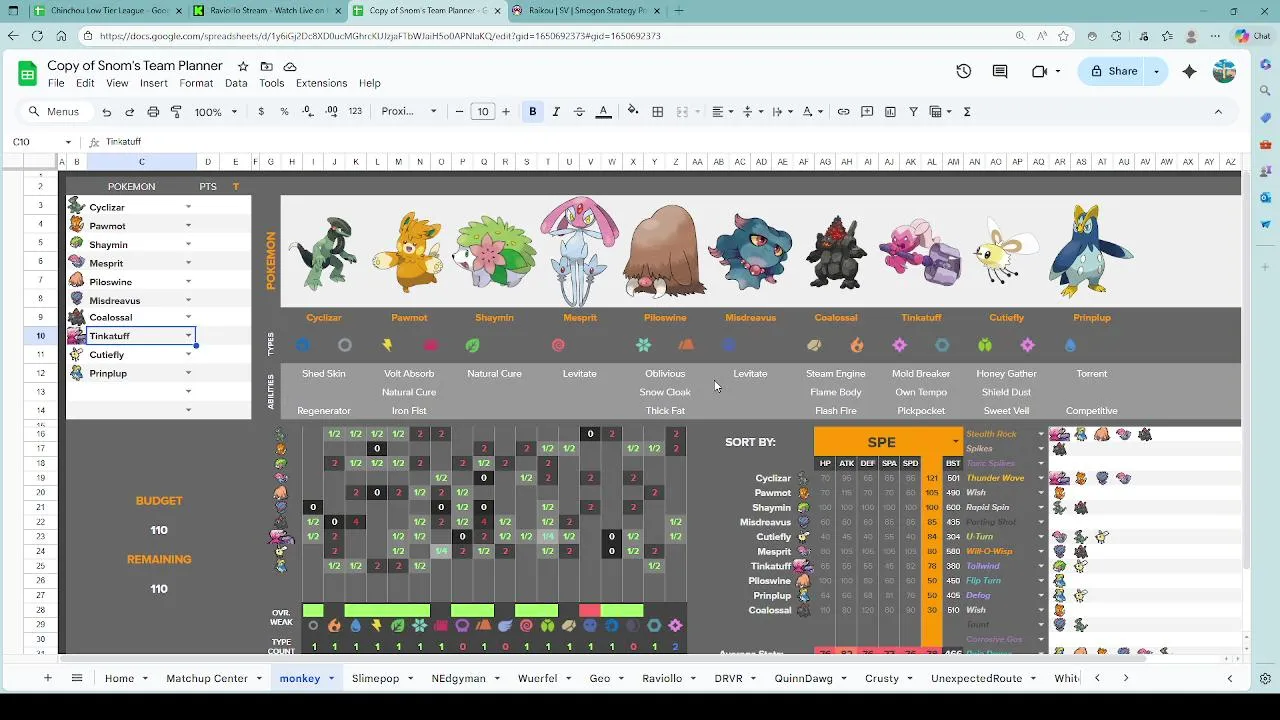Move document using folder icon
Viewport: 1280px width, 720px height.
click(266, 66)
